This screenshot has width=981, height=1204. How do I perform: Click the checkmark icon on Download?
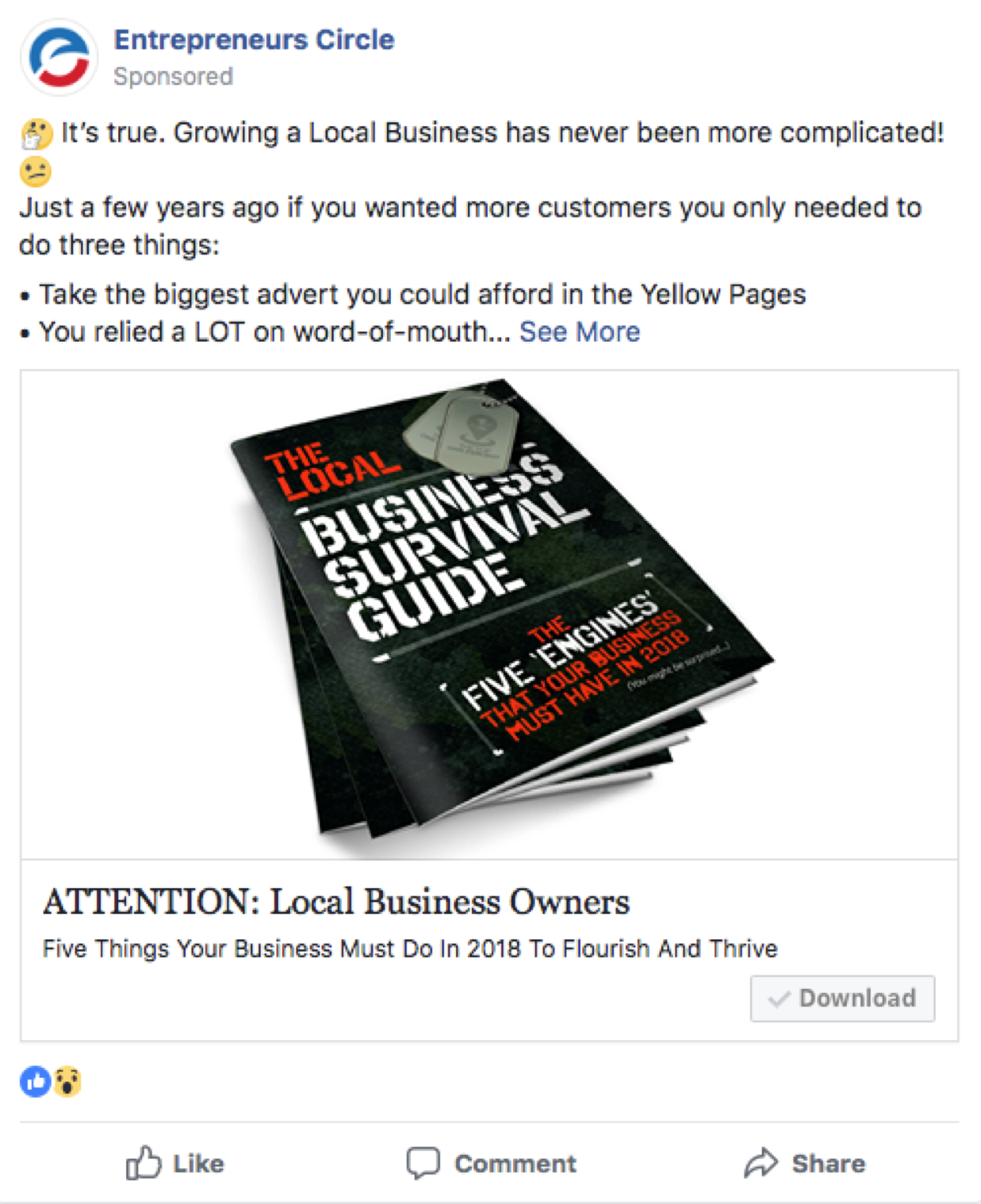778,999
